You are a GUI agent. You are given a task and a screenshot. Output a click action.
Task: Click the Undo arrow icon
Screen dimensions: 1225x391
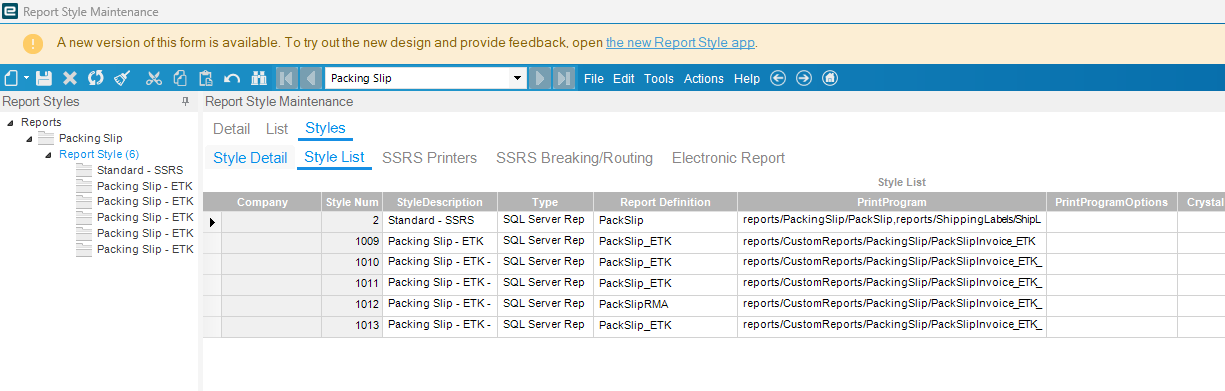coord(232,78)
